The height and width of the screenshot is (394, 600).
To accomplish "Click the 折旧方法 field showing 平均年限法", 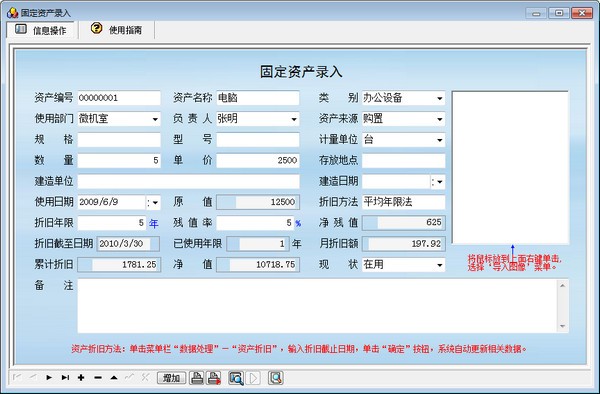I will click(x=404, y=202).
